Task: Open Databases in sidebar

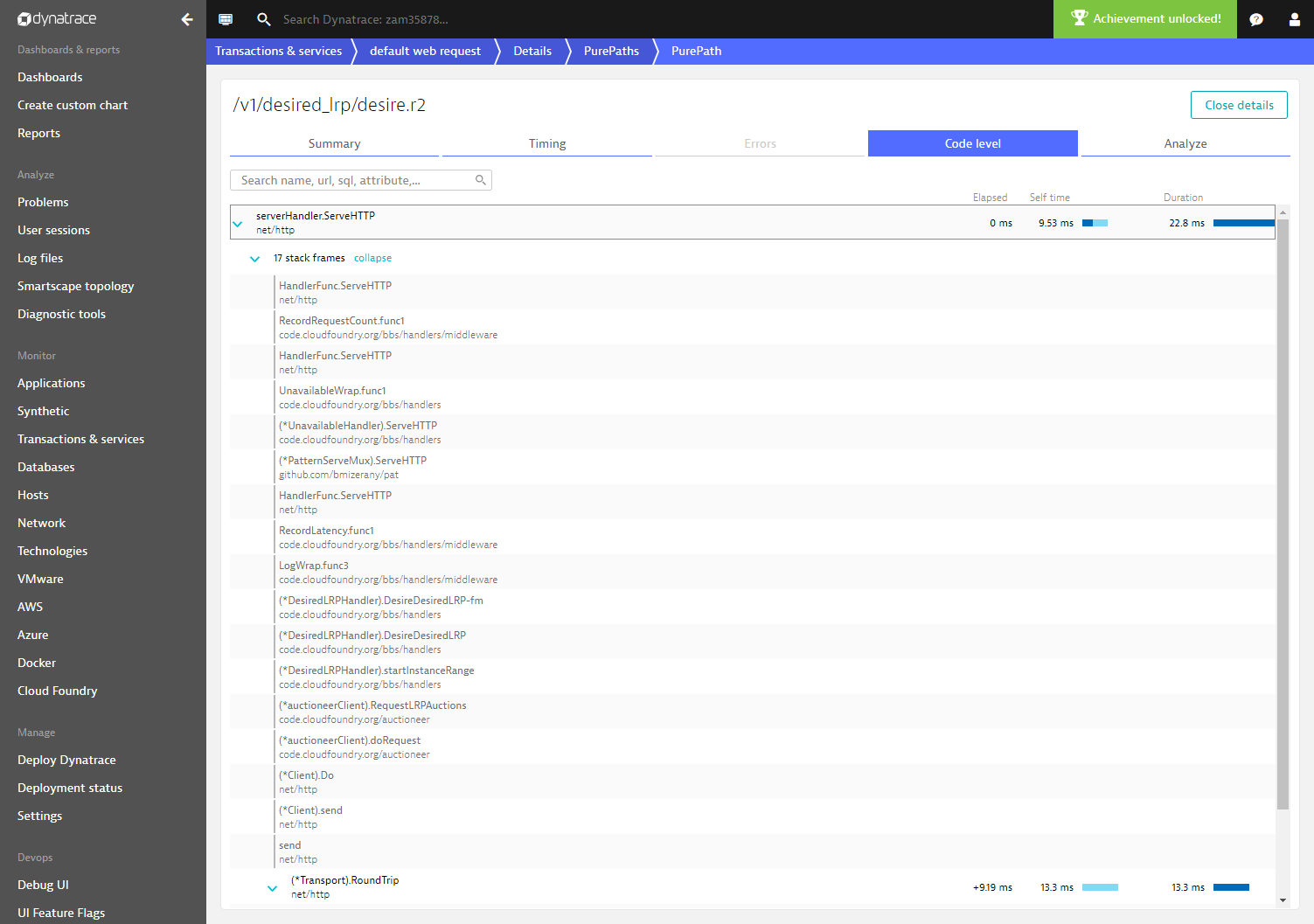Action: tap(45, 467)
